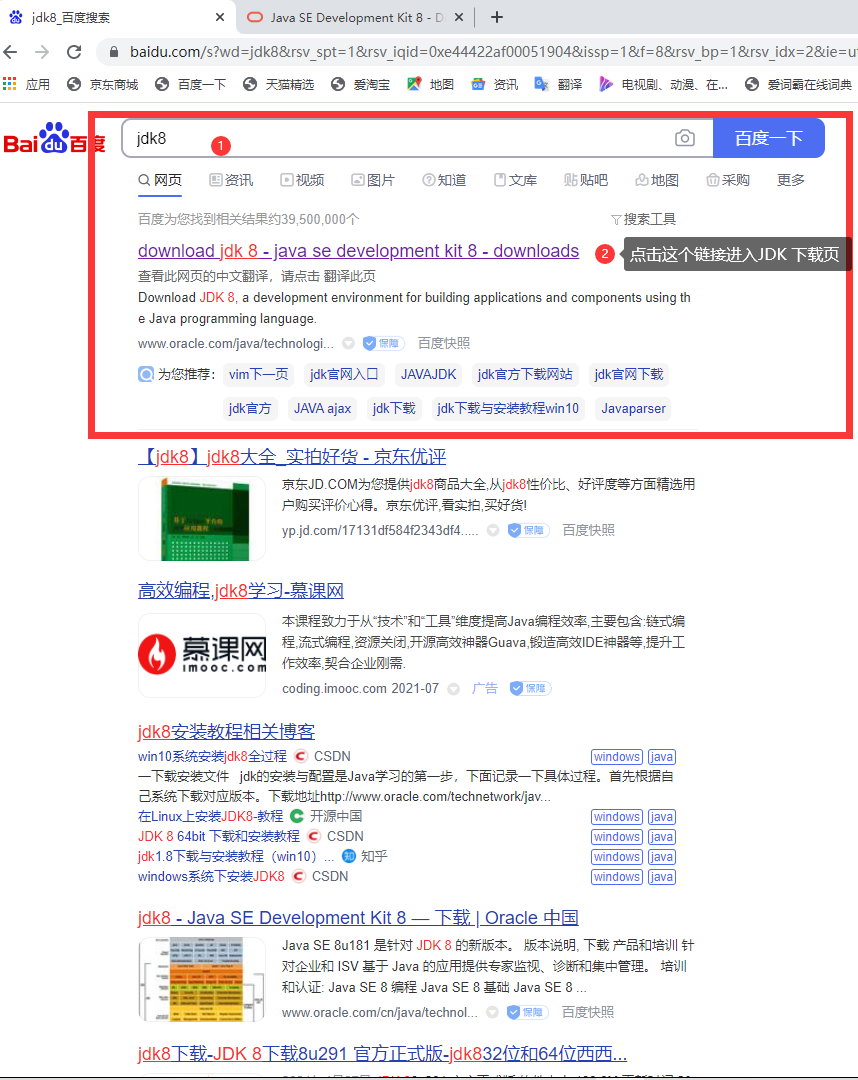Click the browser back arrow
Image resolution: width=858 pixels, height=1080 pixels.
tap(10, 52)
